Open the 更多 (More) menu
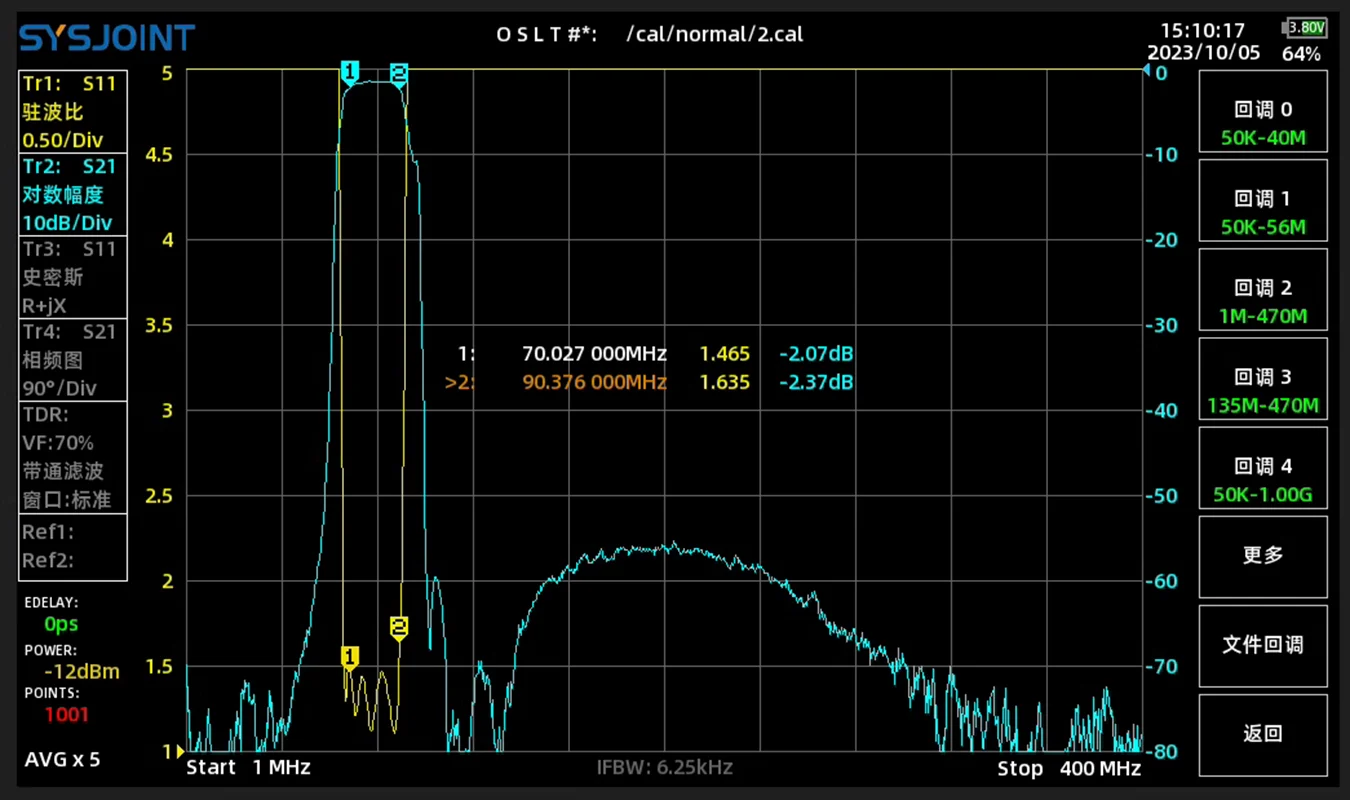The height and width of the screenshot is (800, 1350). pyautogui.click(x=1263, y=556)
